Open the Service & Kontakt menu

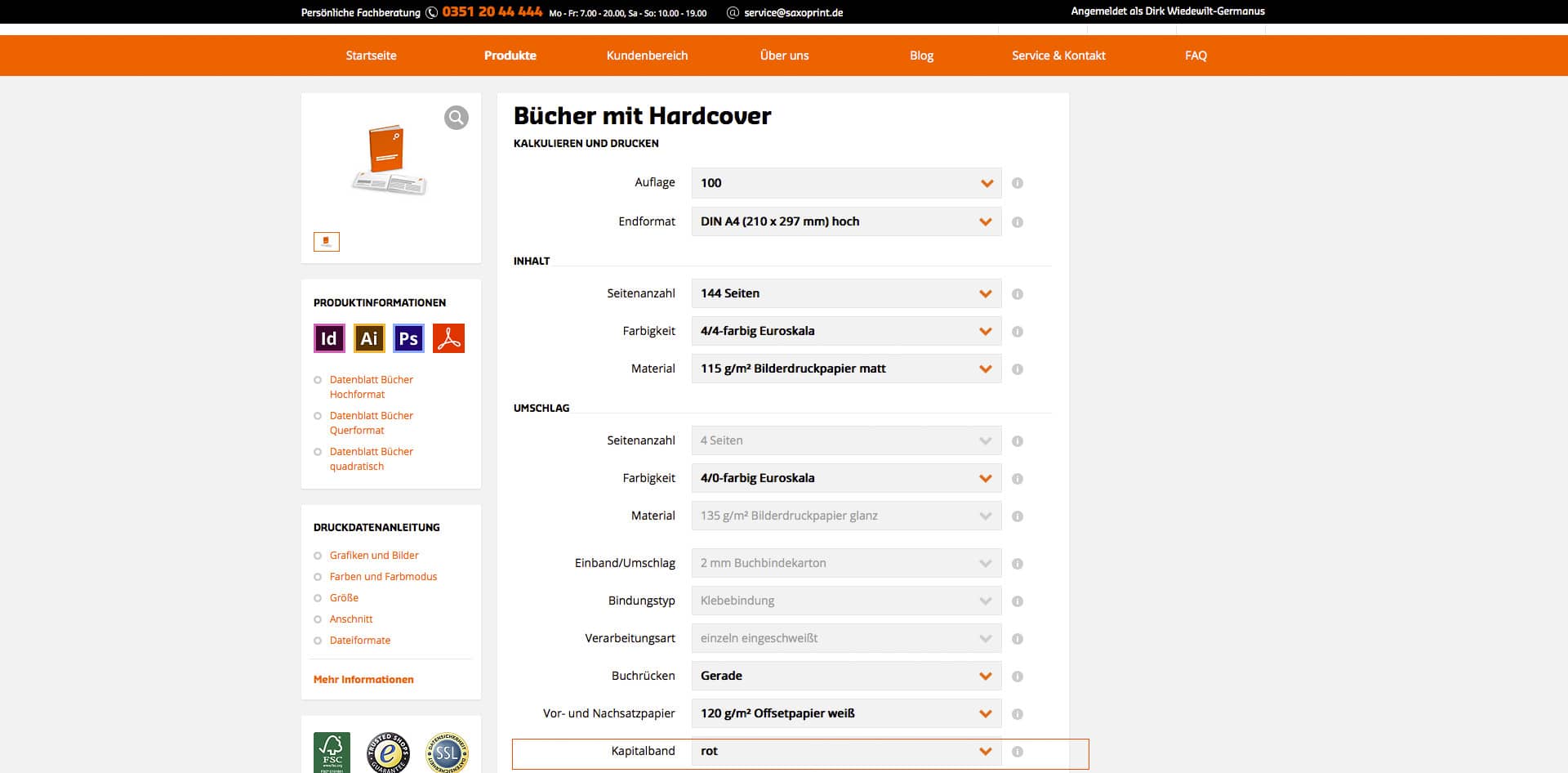[1058, 56]
